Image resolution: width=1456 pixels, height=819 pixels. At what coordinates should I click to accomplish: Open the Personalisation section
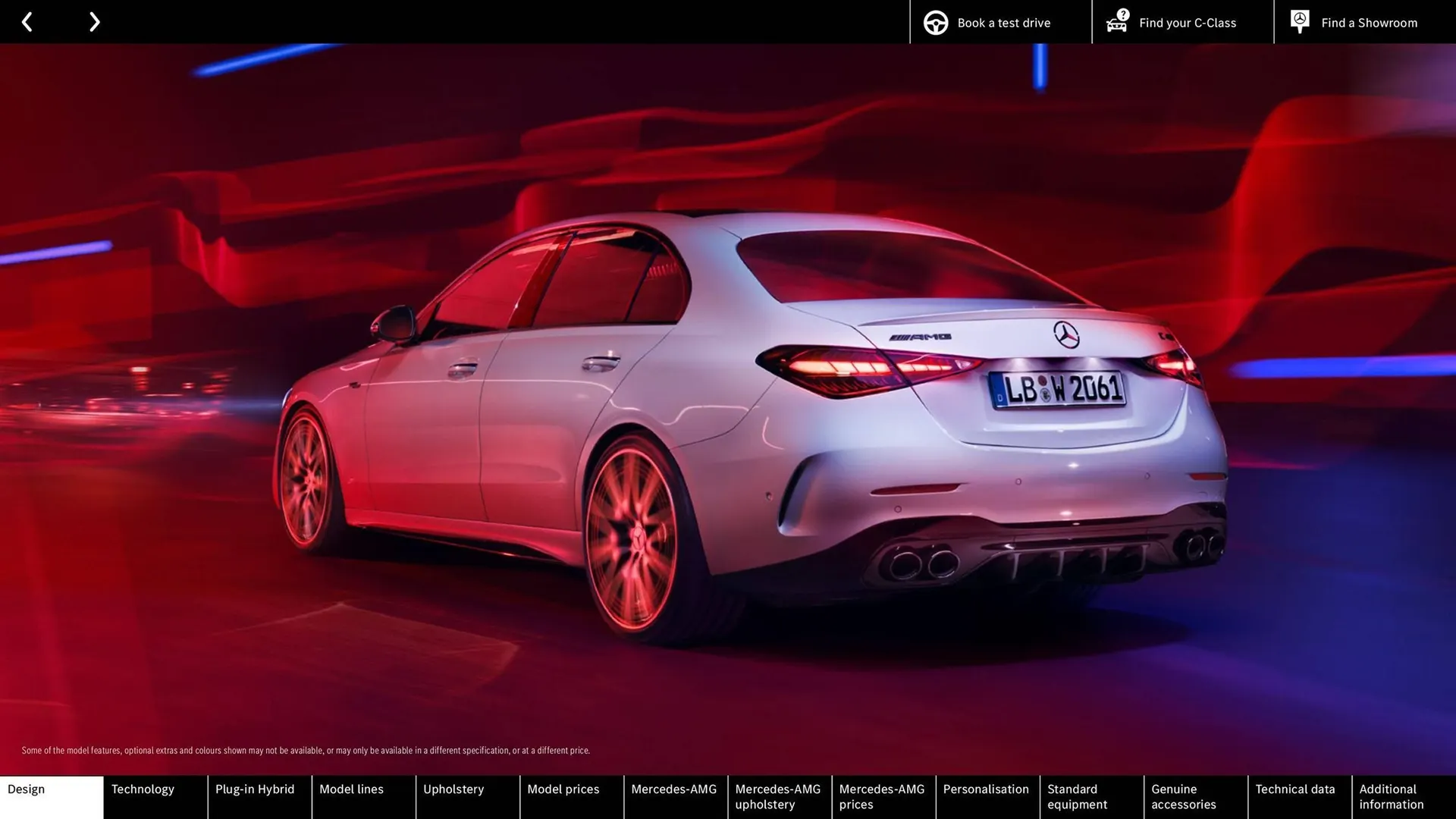986,796
